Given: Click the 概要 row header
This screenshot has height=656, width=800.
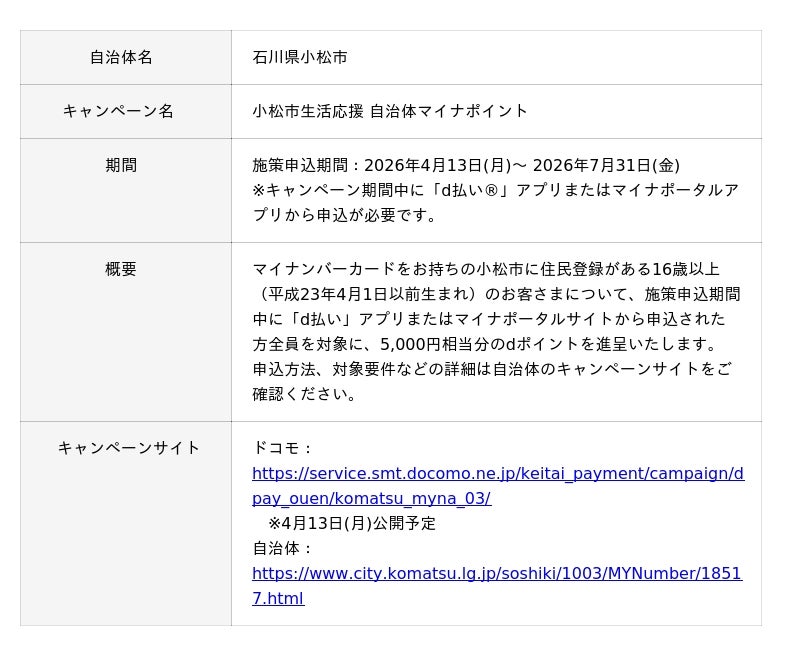Looking at the screenshot, I should click(121, 269).
